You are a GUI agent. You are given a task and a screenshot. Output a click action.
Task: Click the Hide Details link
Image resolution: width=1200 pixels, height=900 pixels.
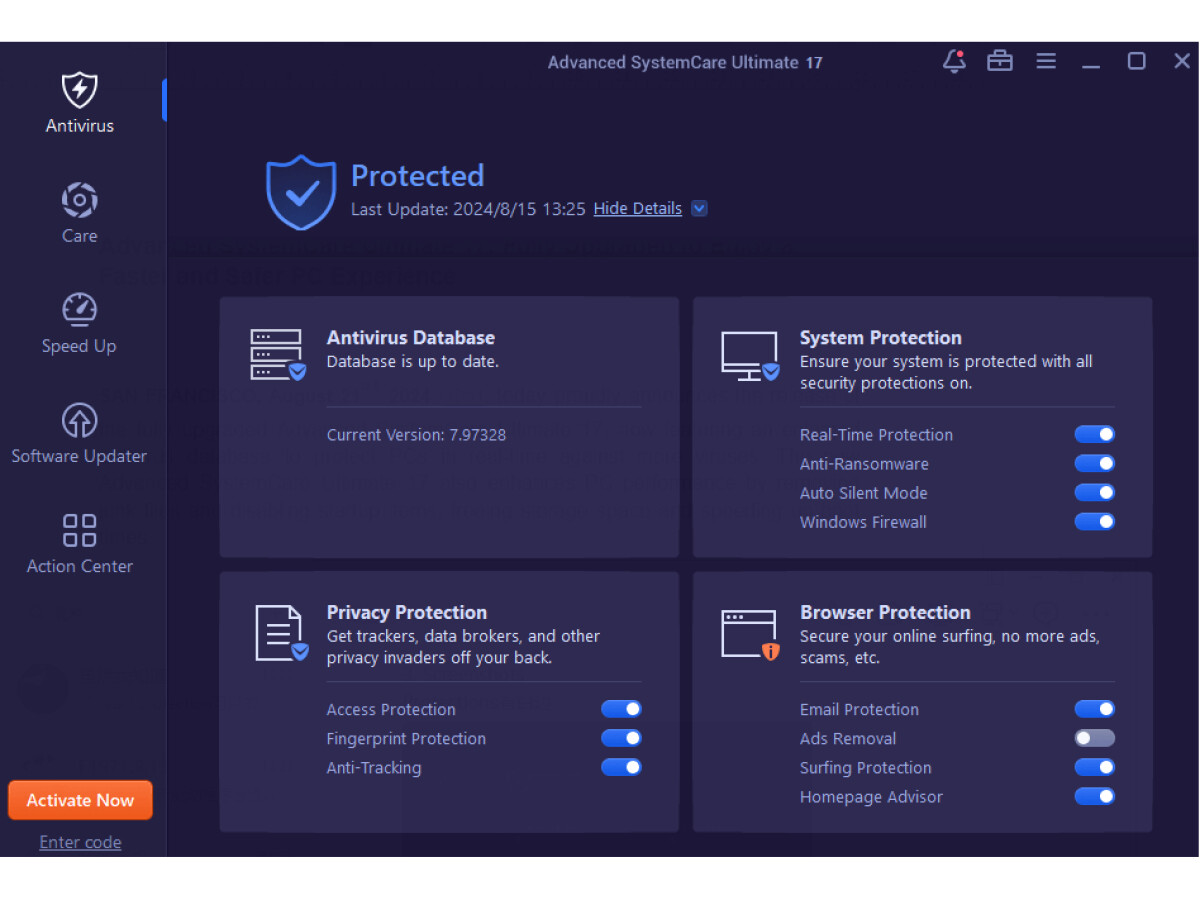click(637, 208)
